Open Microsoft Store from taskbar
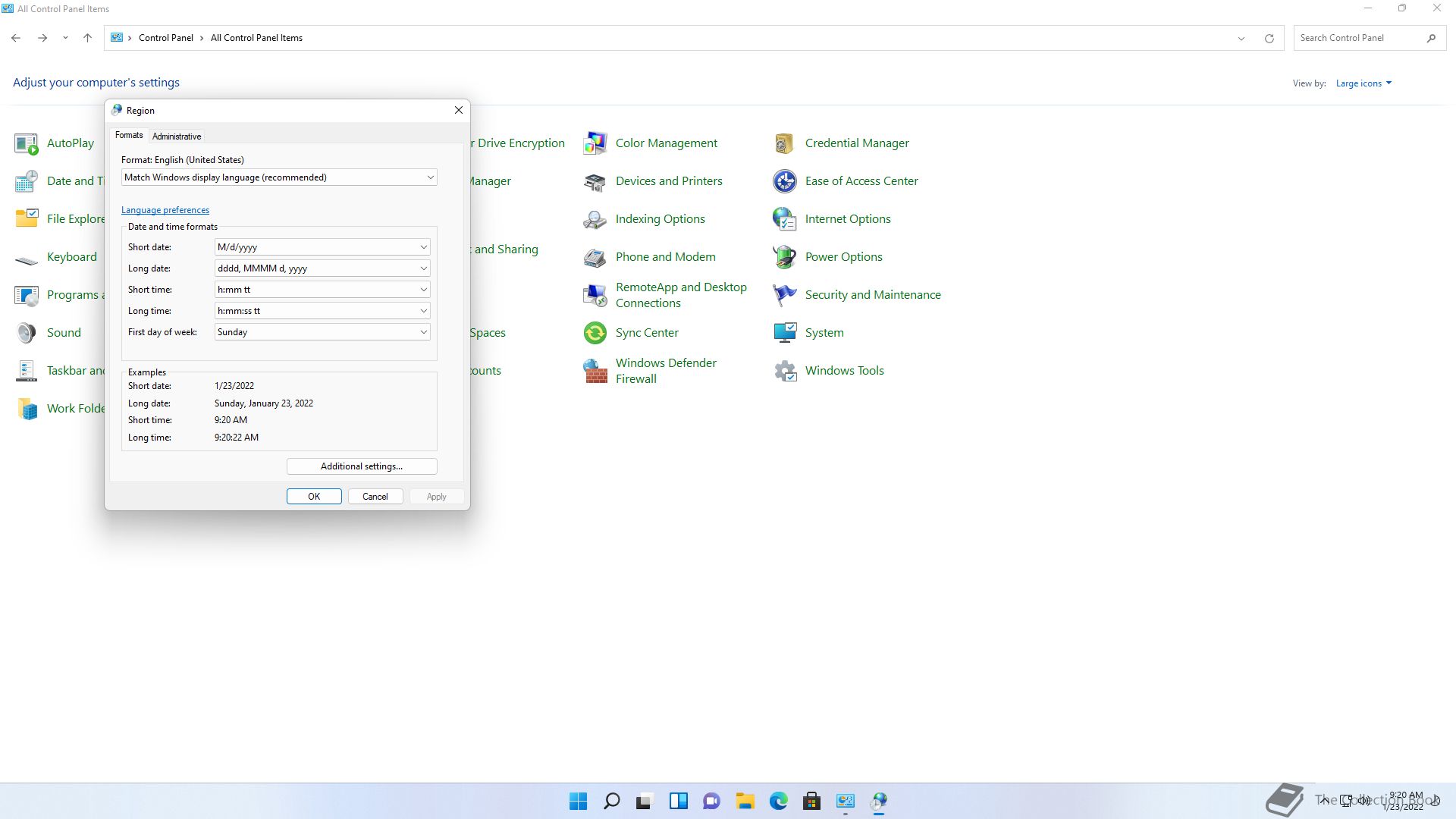The image size is (1456, 819). 811,801
